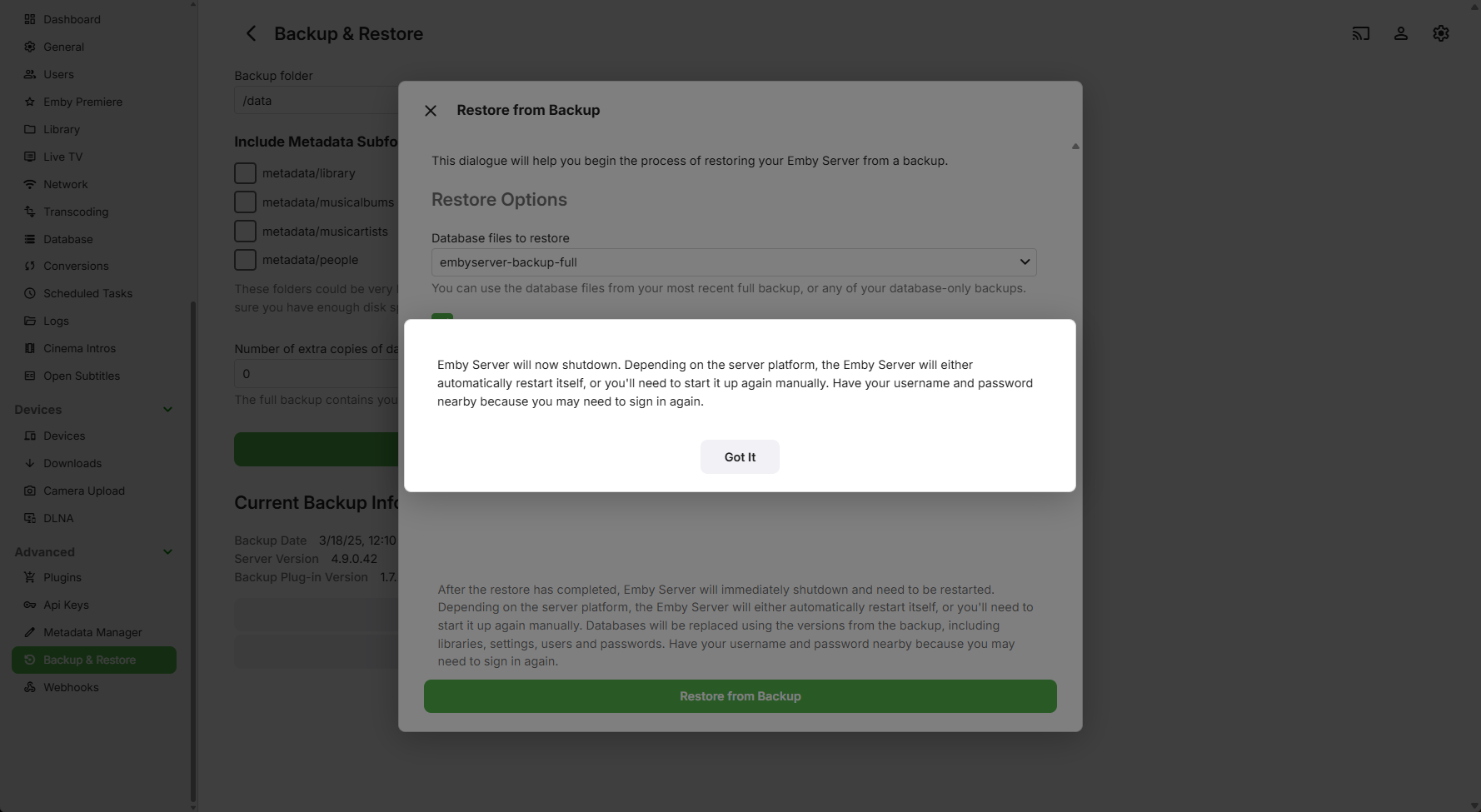Open the Metadata Manager menu item
Image resolution: width=1481 pixels, height=812 pixels.
click(x=92, y=632)
